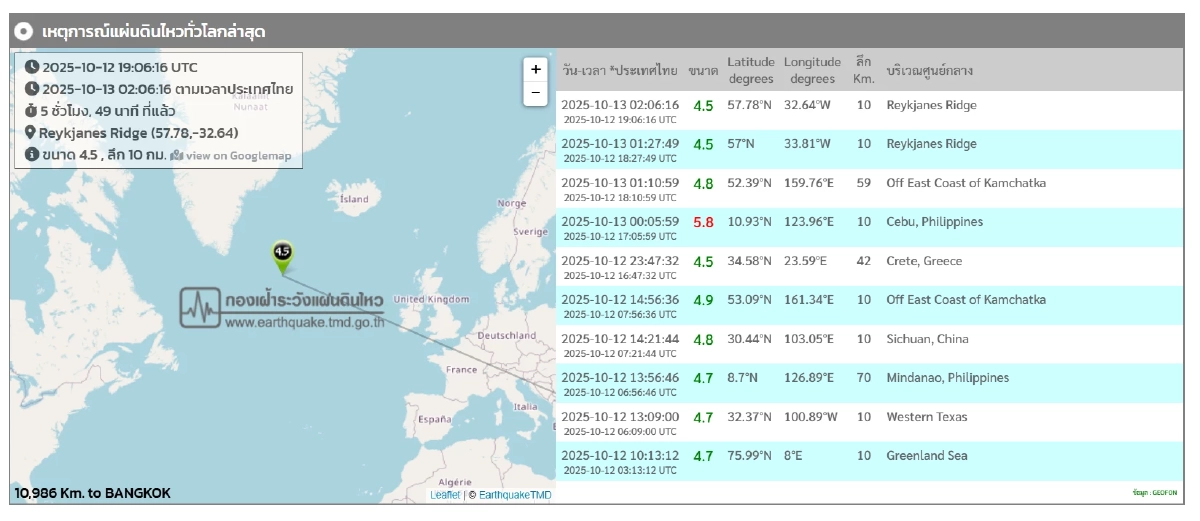Image resolution: width=1200 pixels, height=521 pixels.
Task: Open the view on Googlemap link
Action: pos(232,155)
